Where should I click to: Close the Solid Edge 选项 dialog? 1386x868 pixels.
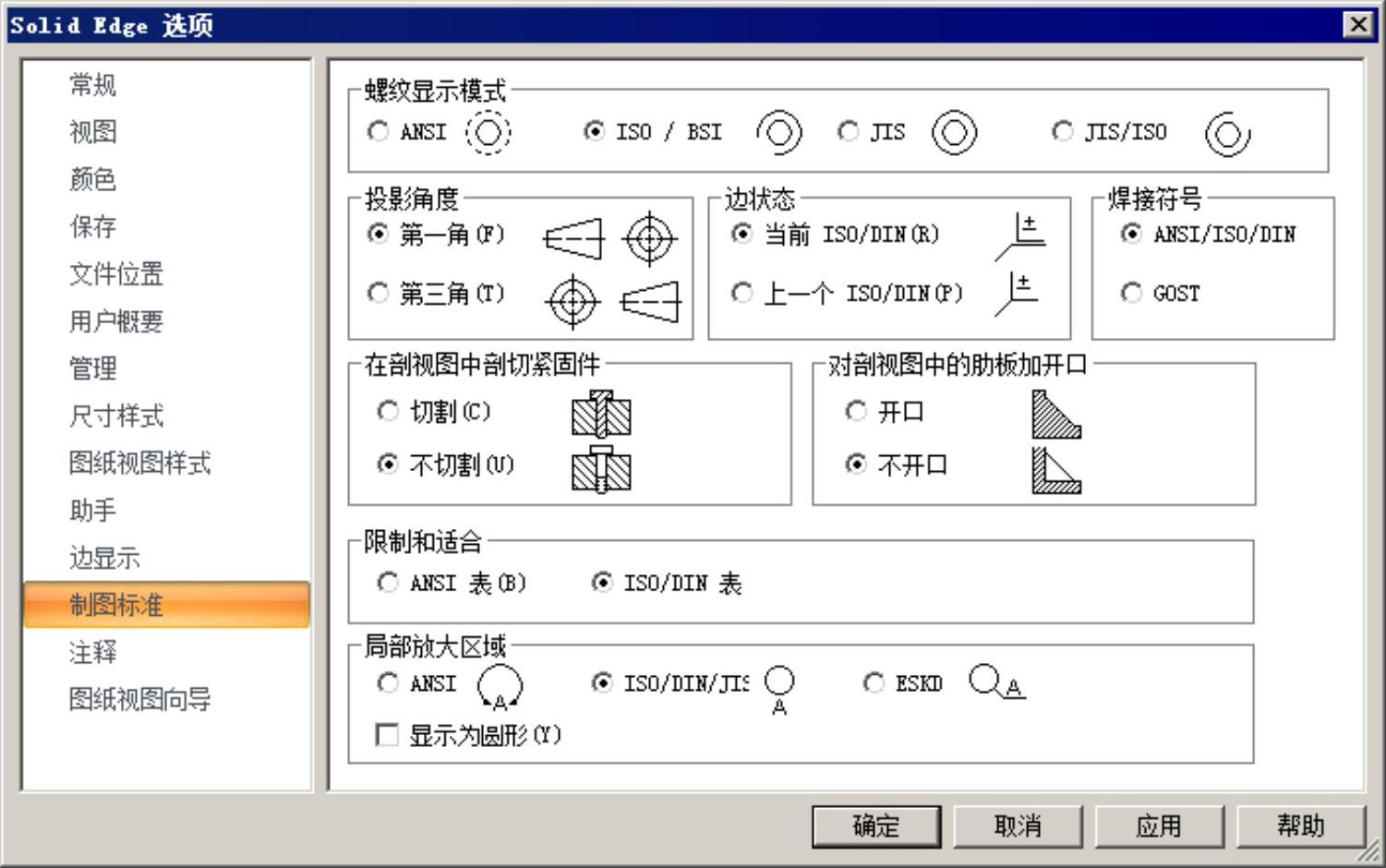coord(1358,24)
